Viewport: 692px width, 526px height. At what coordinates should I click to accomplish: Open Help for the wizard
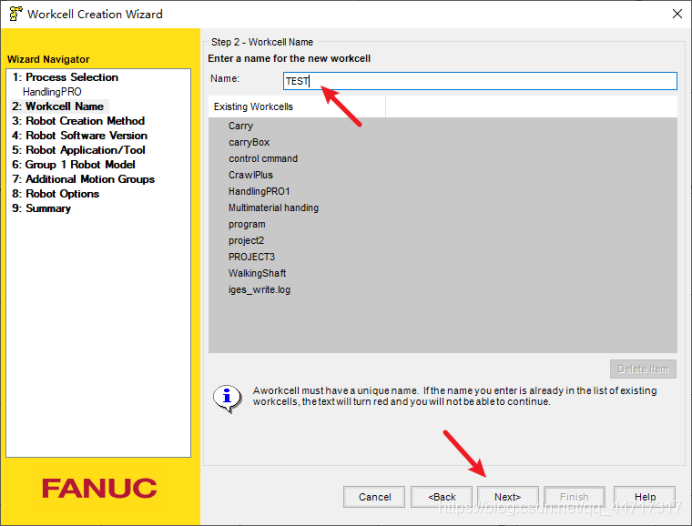coord(645,497)
